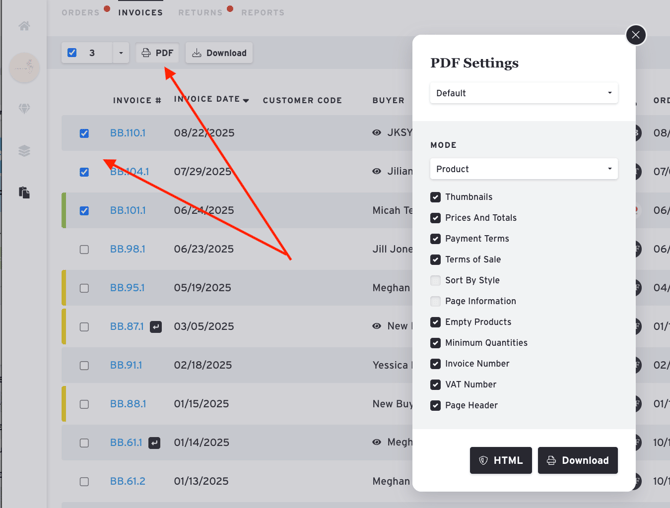Select the checkbox for invoice BB.98.1
Screen dimensions: 670x508
[x=84, y=250]
